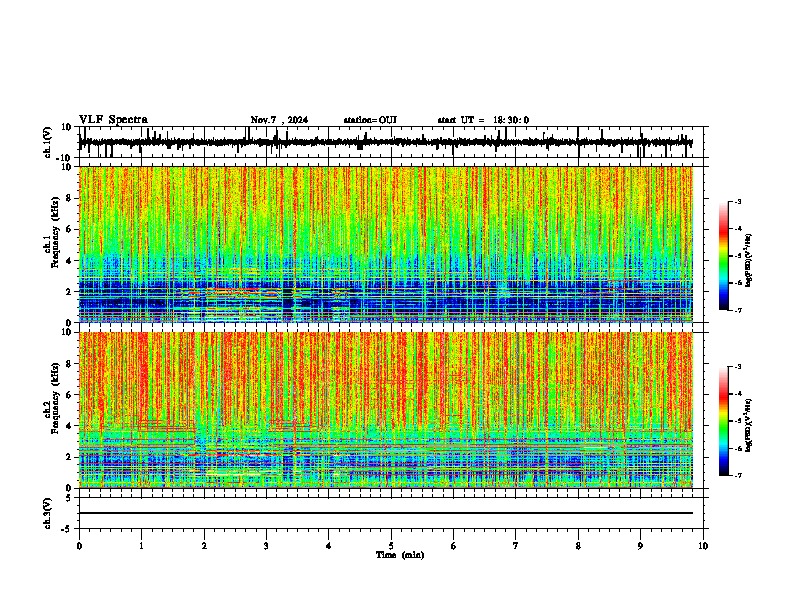Click the "6" kHz tick on ch.2 spectrogram

click(x=70, y=395)
